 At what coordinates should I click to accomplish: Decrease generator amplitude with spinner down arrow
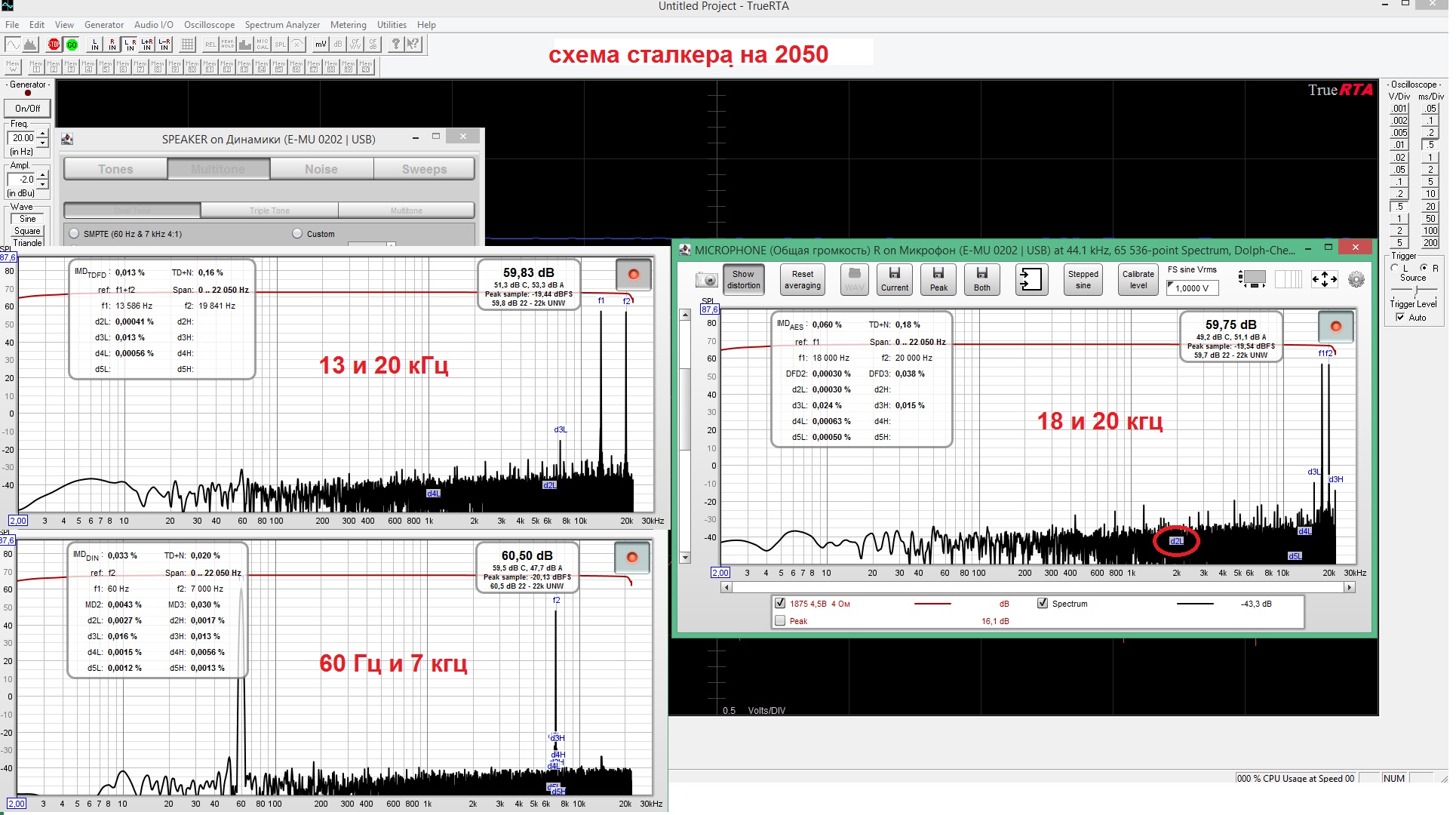[x=43, y=184]
